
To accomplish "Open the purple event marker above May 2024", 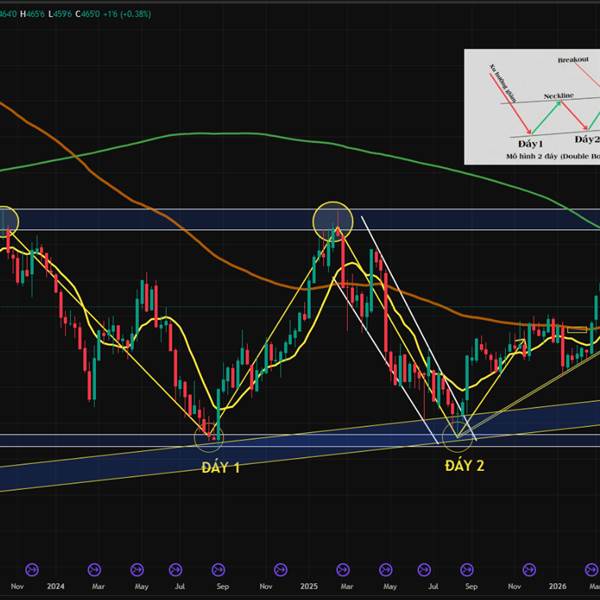I will (137, 569).
